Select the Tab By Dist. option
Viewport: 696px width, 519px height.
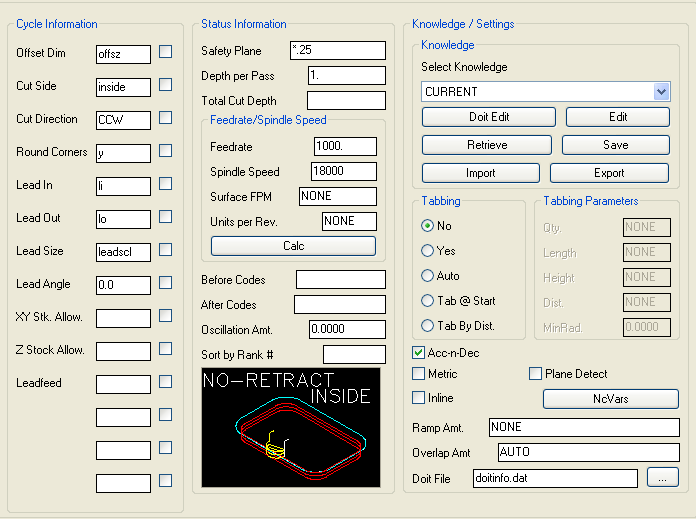(x=427, y=326)
